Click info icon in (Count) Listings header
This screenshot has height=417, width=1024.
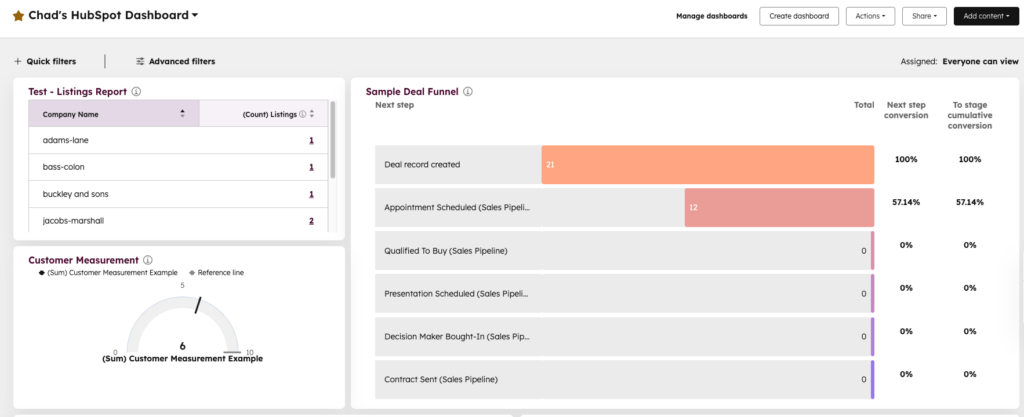pos(303,114)
